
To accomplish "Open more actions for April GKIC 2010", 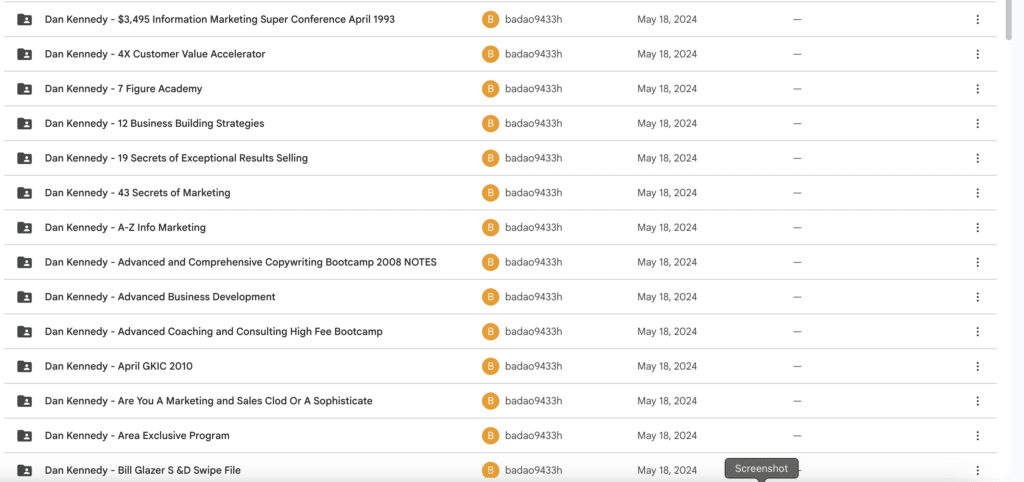I will point(977,366).
